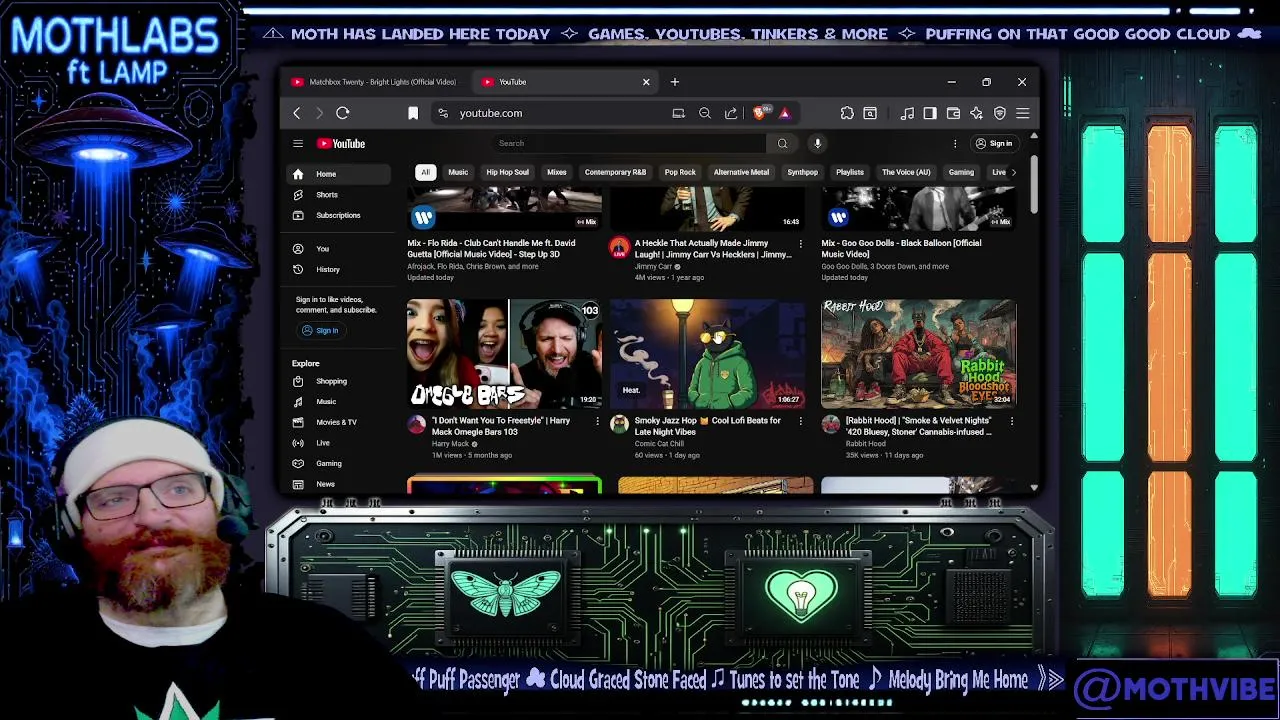
Task: Switch to Matchbox Twenty - Bright Lights tab
Action: click(374, 82)
